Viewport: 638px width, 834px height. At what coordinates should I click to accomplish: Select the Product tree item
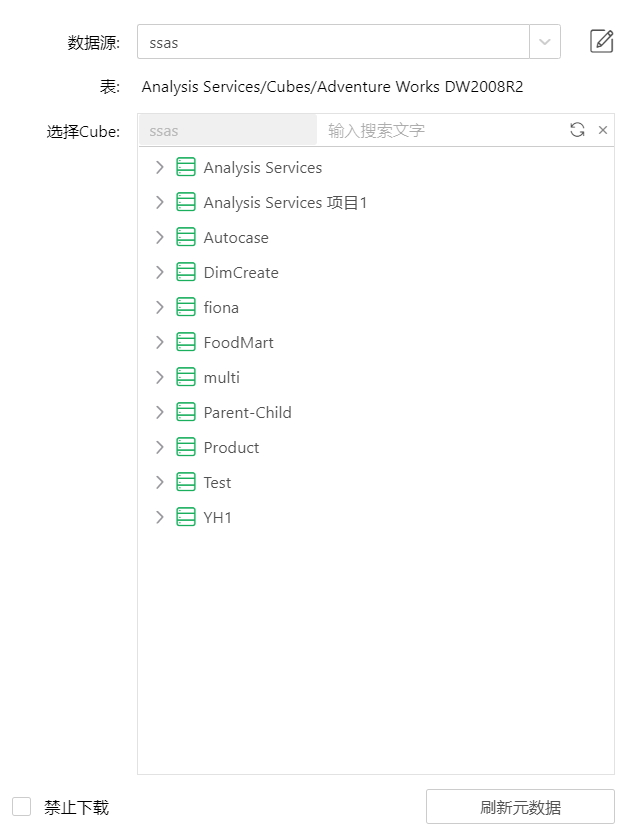click(231, 447)
